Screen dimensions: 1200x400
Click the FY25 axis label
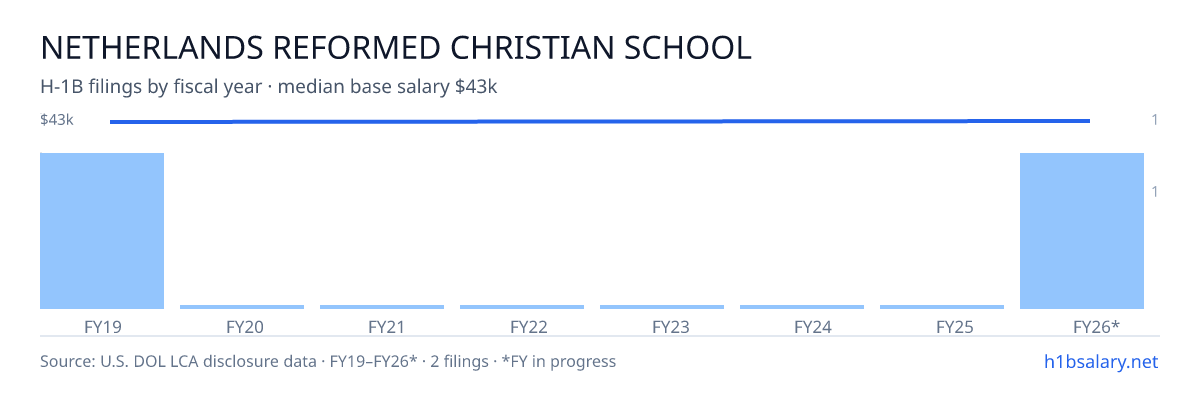(x=954, y=326)
